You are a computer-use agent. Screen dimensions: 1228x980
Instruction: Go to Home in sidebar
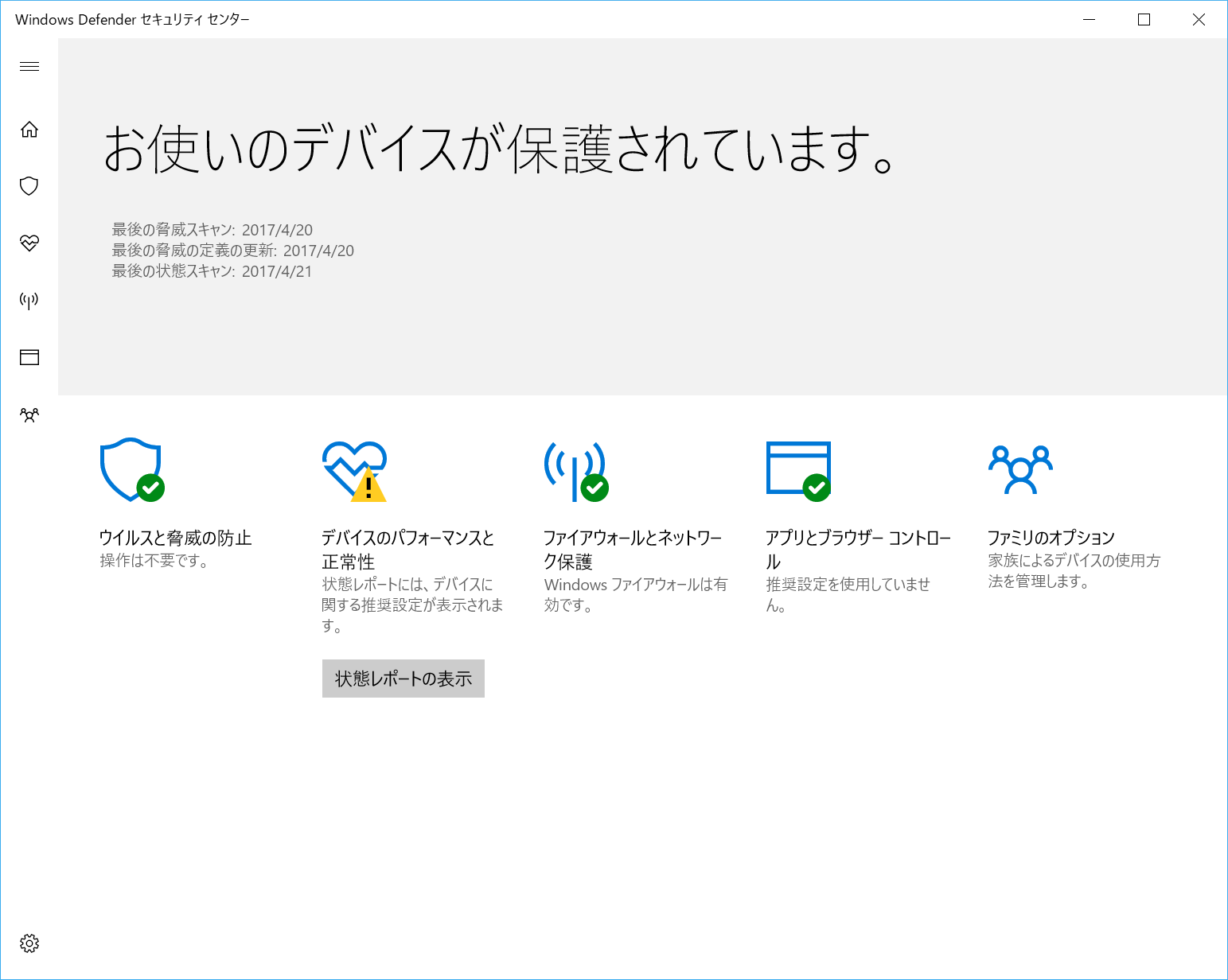tap(29, 129)
